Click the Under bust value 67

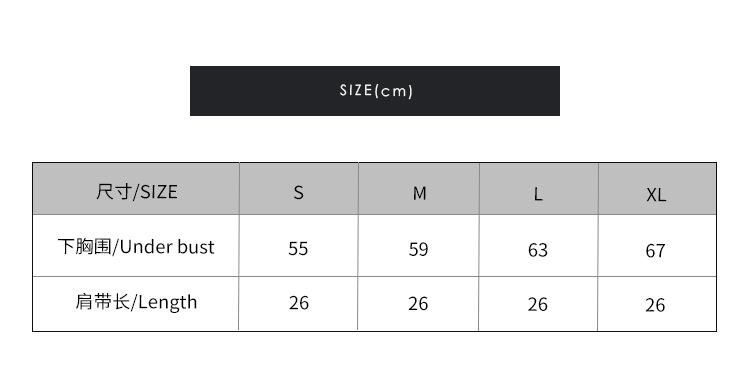pos(655,251)
